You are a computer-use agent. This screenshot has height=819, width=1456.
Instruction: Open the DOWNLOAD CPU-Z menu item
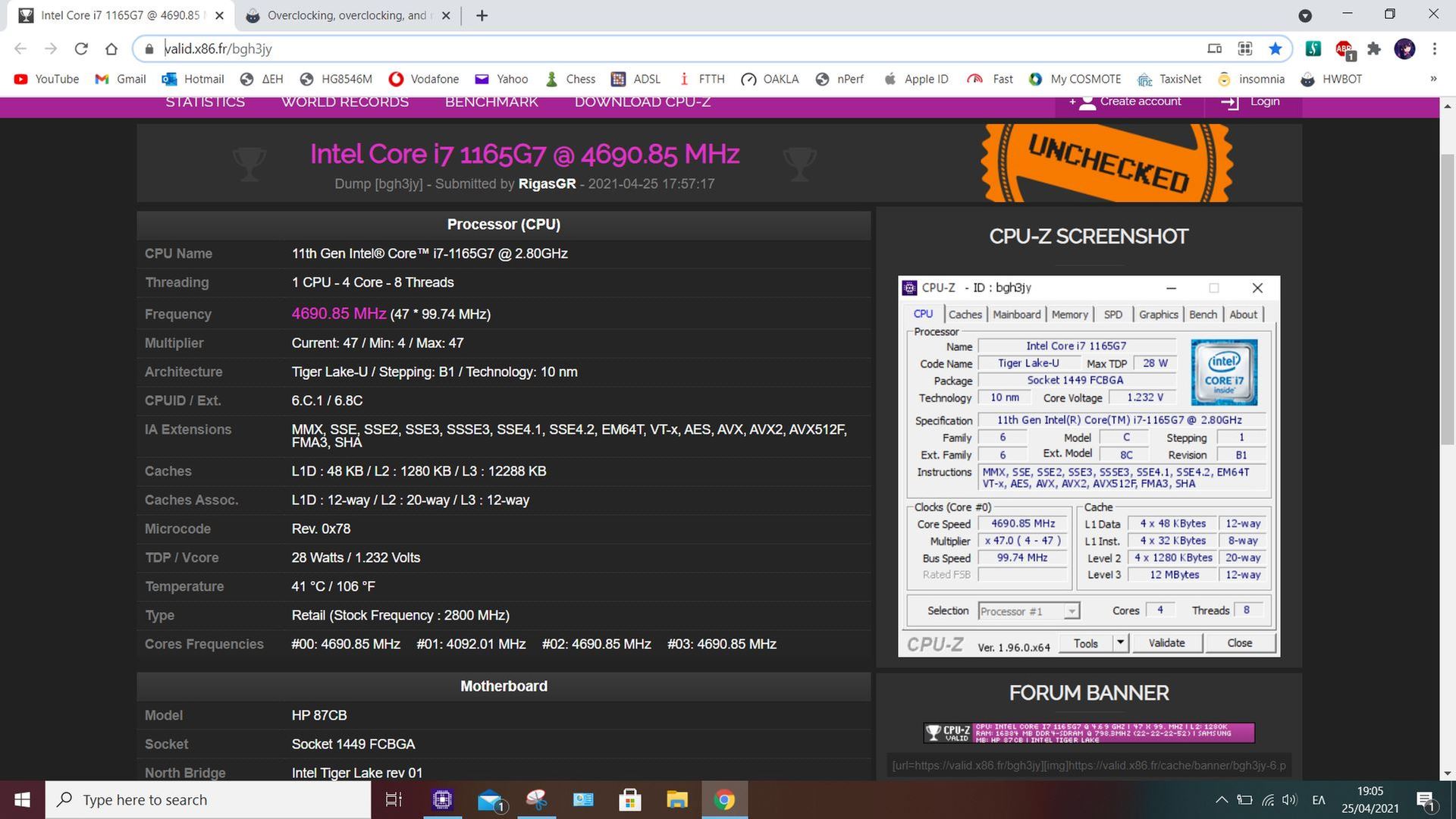(642, 102)
